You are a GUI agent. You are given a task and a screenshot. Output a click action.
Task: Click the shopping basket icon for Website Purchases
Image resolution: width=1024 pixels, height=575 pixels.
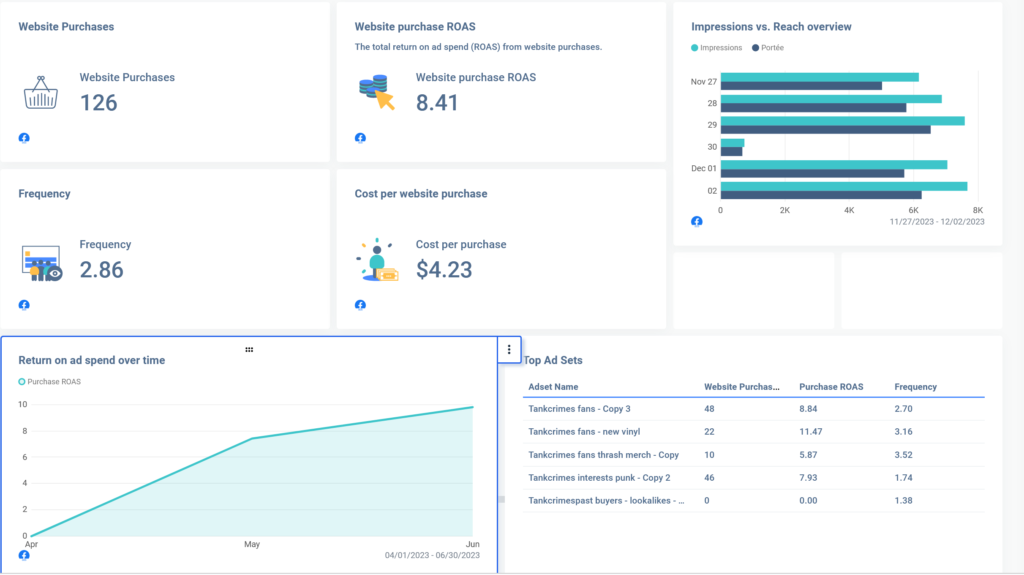coord(41,95)
